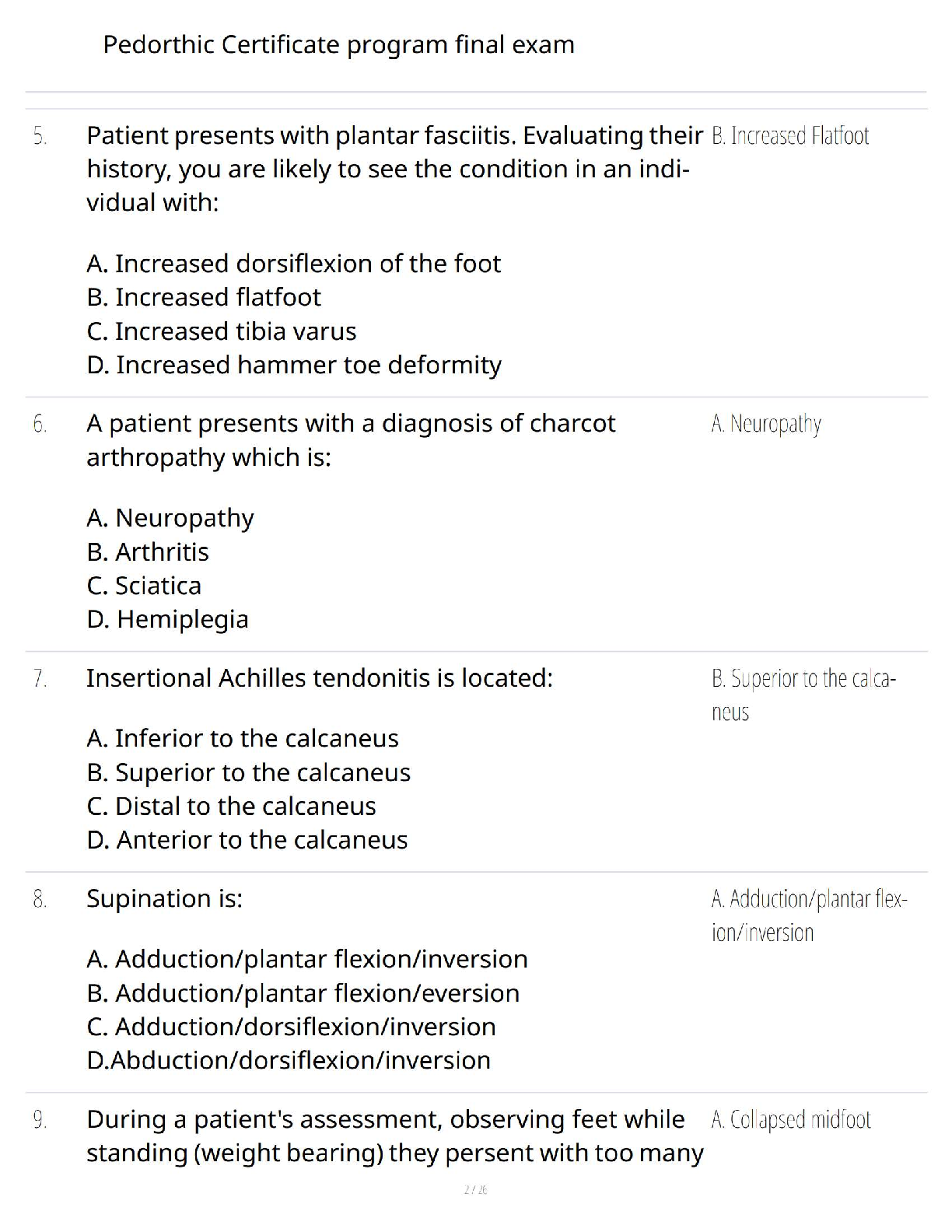952x1232 pixels.
Task: Click question number 6 label
Action: (x=40, y=424)
